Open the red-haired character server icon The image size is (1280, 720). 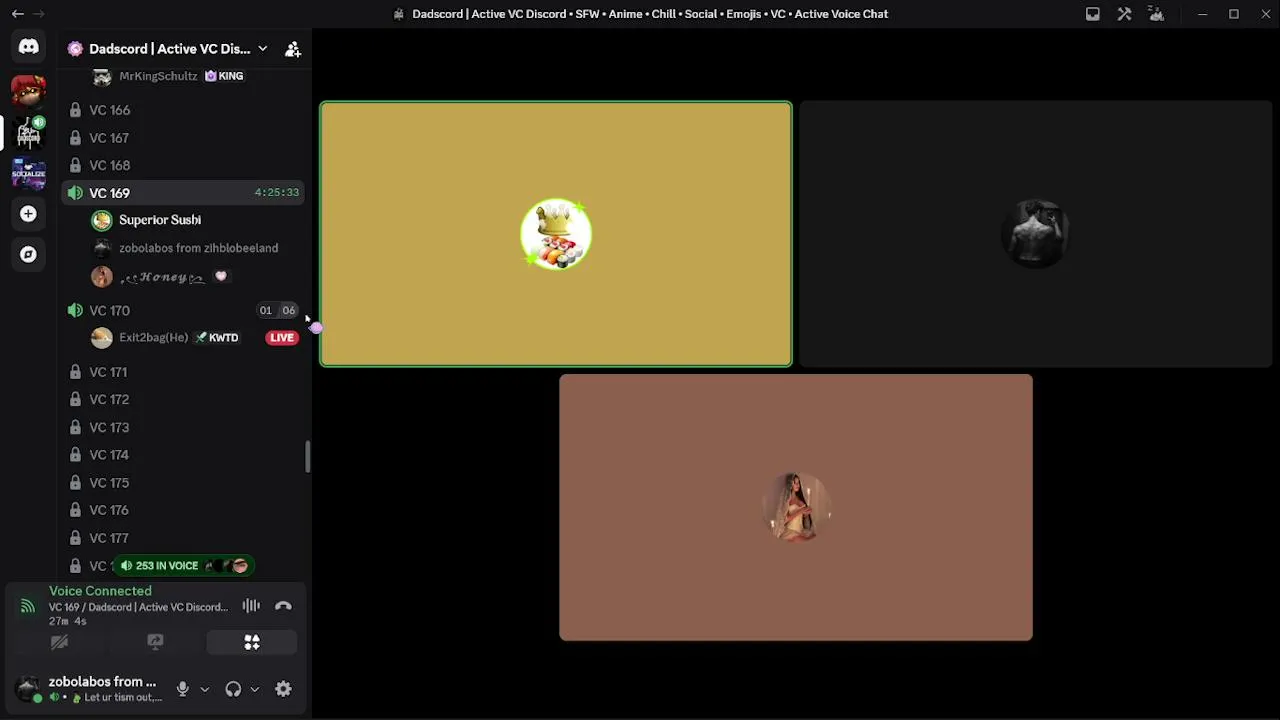(28, 91)
